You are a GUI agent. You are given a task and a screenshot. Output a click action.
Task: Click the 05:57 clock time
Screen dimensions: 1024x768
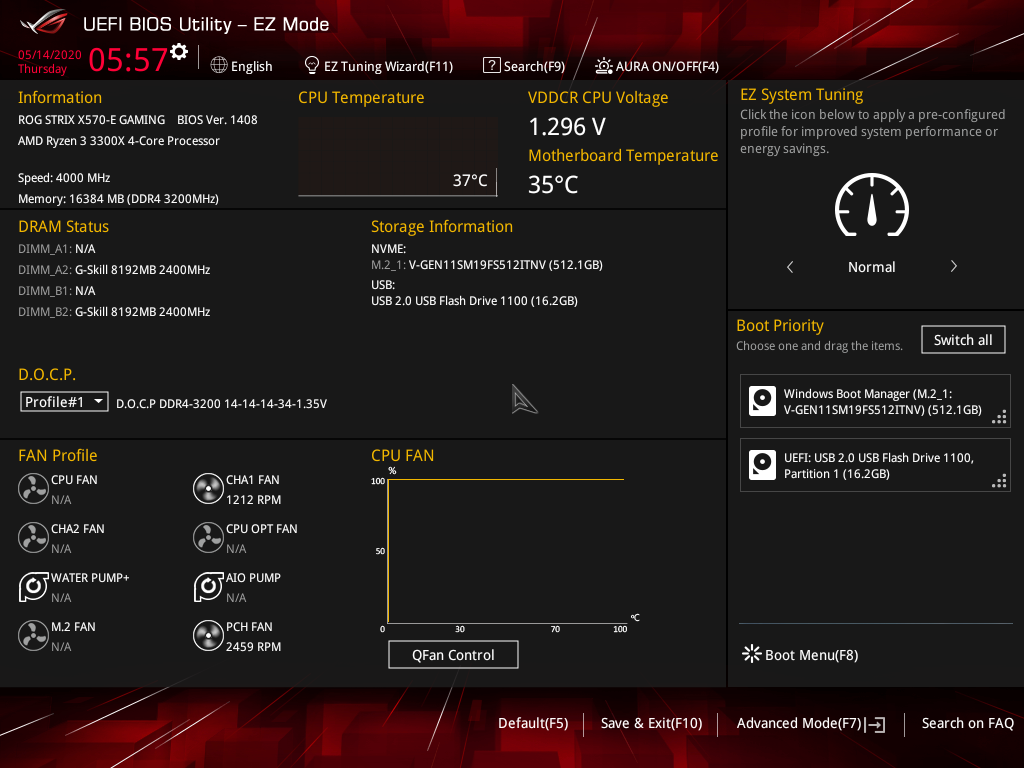pos(128,59)
